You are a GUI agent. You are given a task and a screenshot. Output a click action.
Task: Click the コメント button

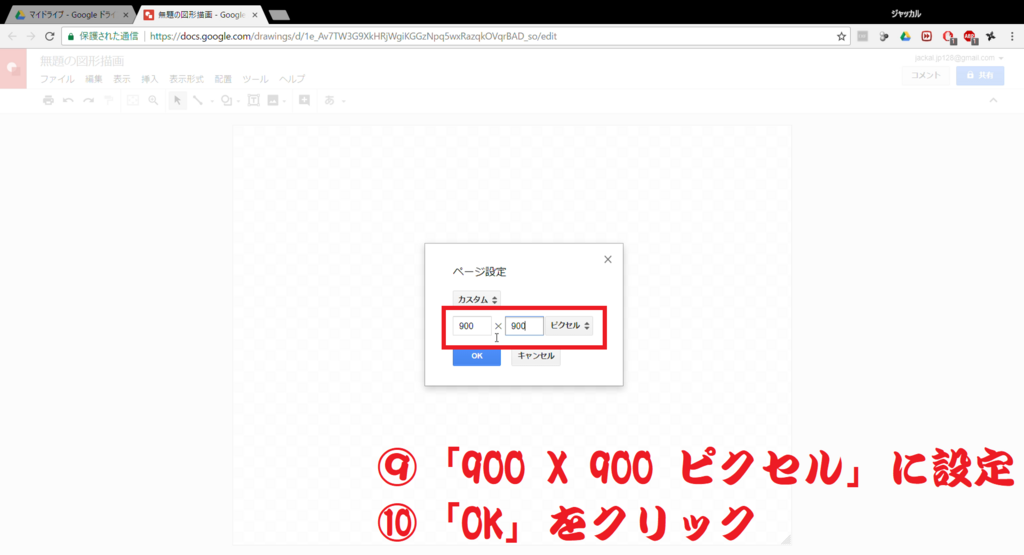click(926, 75)
